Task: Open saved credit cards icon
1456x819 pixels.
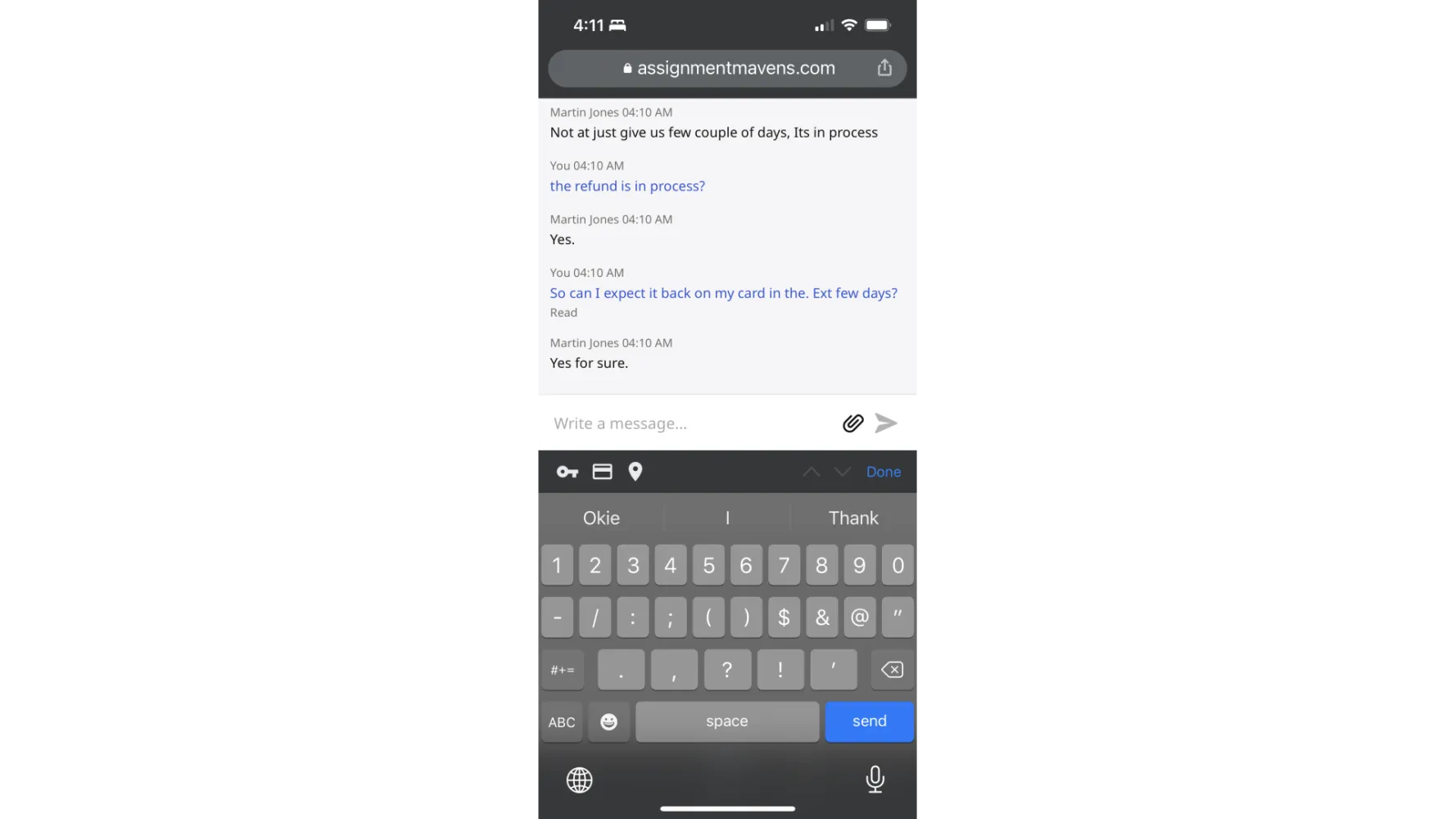Action: pos(602,472)
